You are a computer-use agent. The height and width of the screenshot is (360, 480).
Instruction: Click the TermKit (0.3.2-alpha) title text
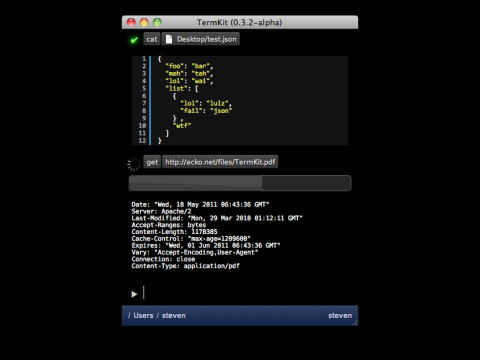pos(239,22)
